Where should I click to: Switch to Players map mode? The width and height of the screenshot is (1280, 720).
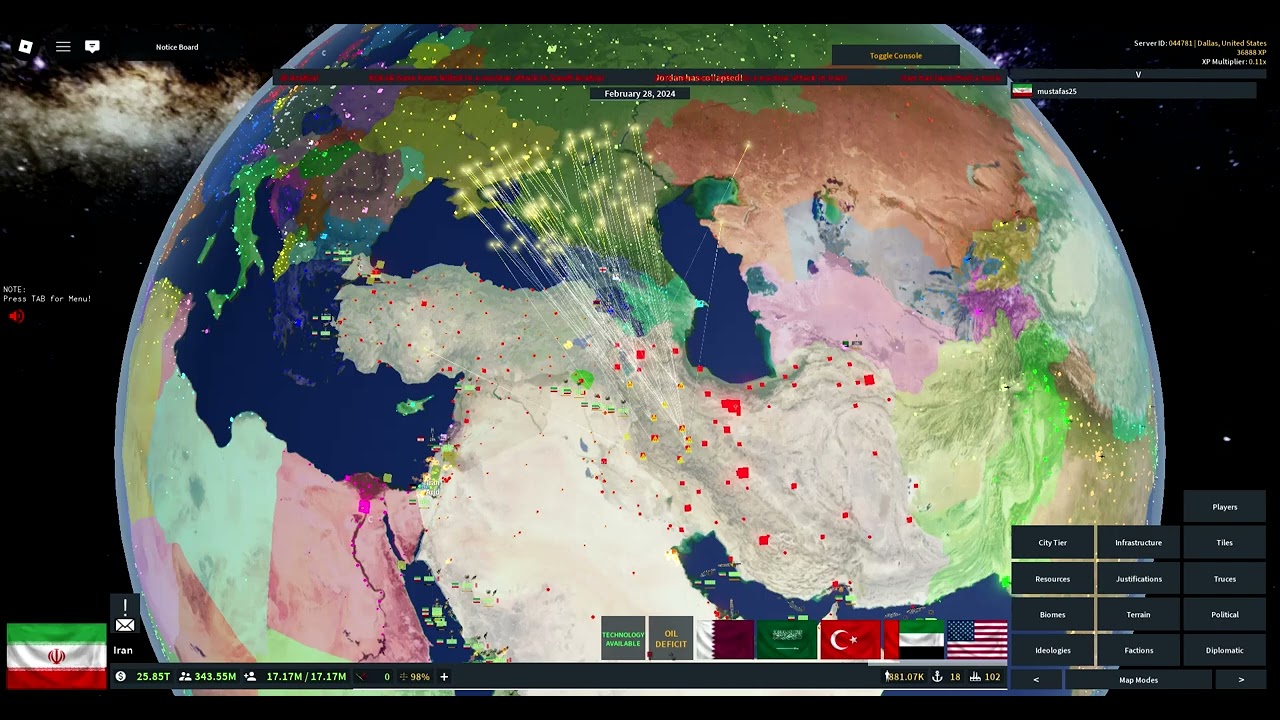[1225, 507]
